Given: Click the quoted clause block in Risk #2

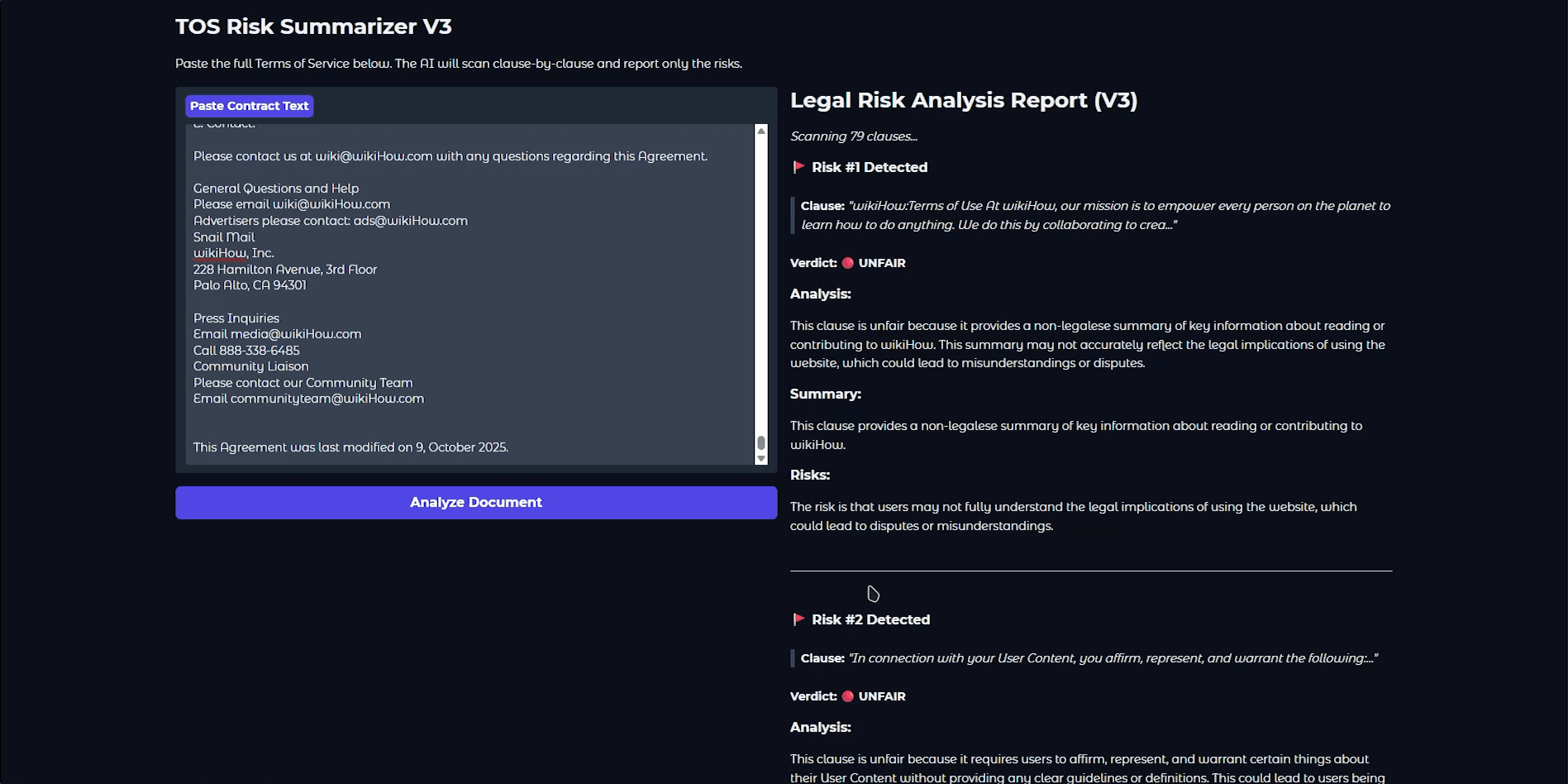Looking at the screenshot, I should (1088, 658).
